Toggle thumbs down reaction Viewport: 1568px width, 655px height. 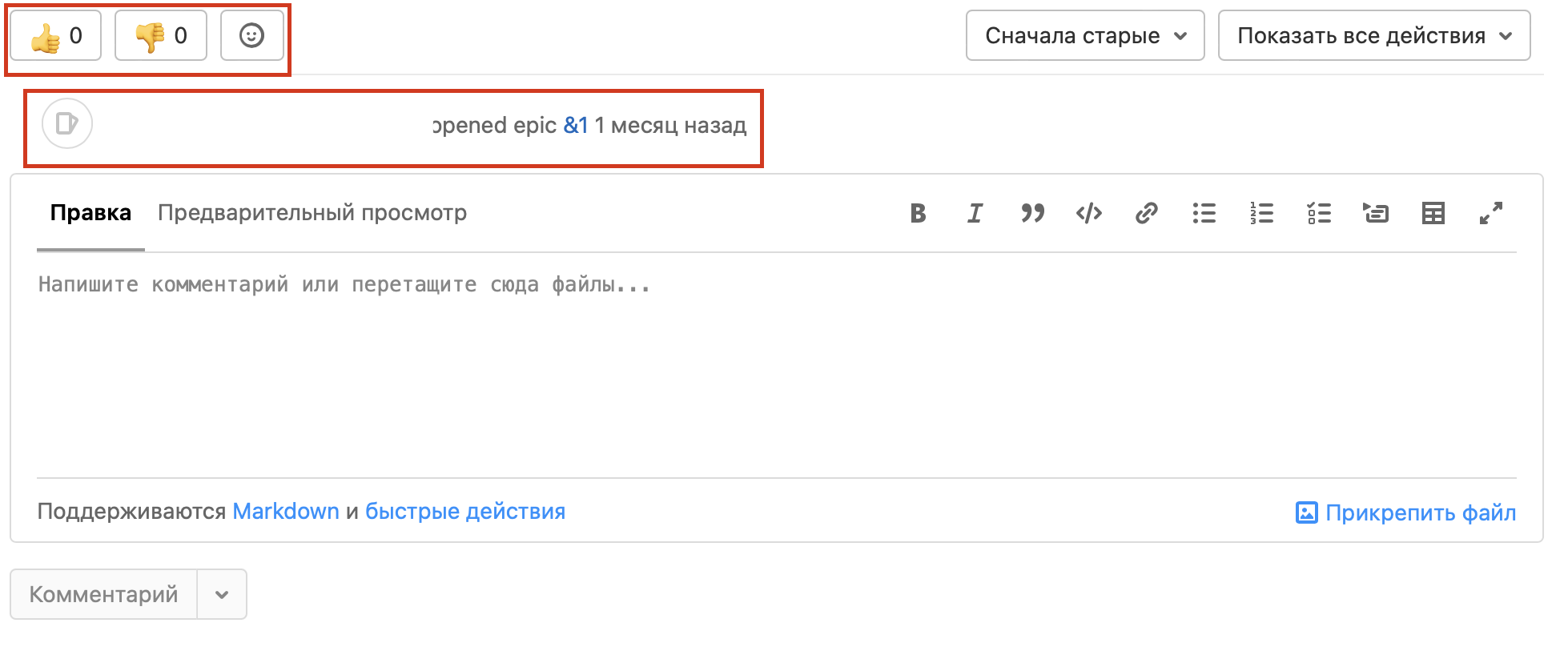pos(161,36)
